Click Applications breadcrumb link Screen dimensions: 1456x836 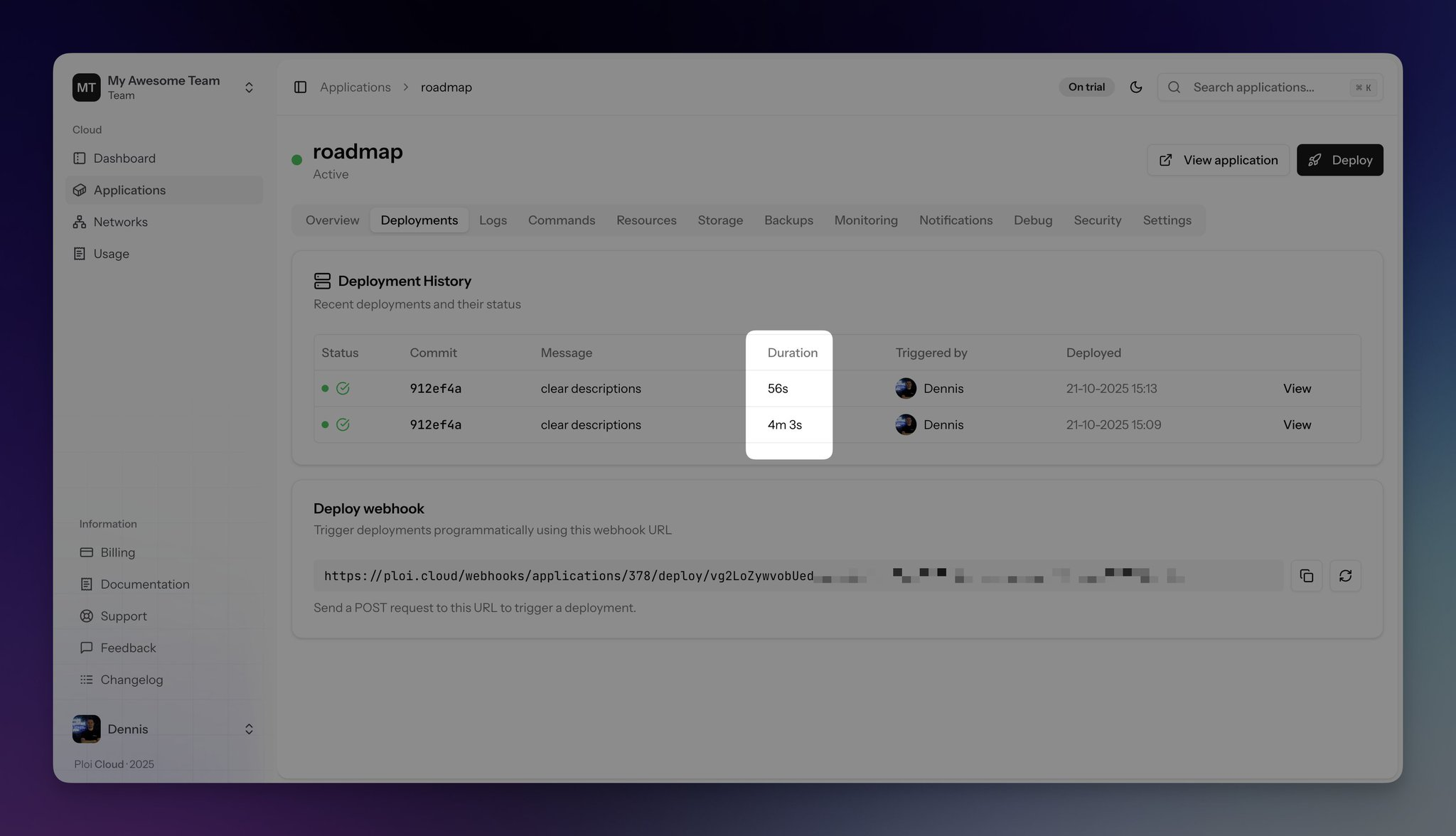(x=355, y=87)
